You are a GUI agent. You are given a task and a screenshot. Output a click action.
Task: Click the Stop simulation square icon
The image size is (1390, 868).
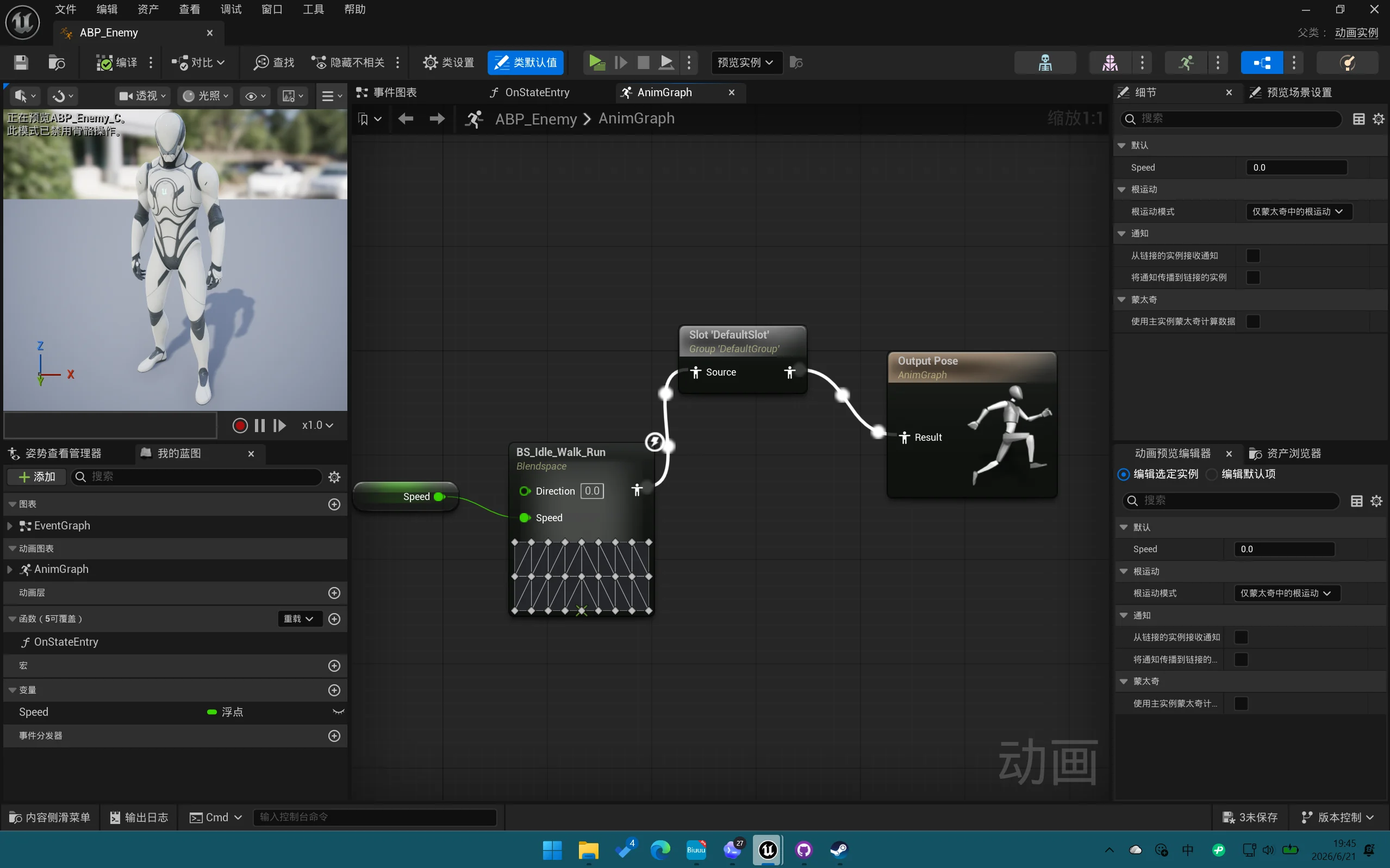coord(643,62)
